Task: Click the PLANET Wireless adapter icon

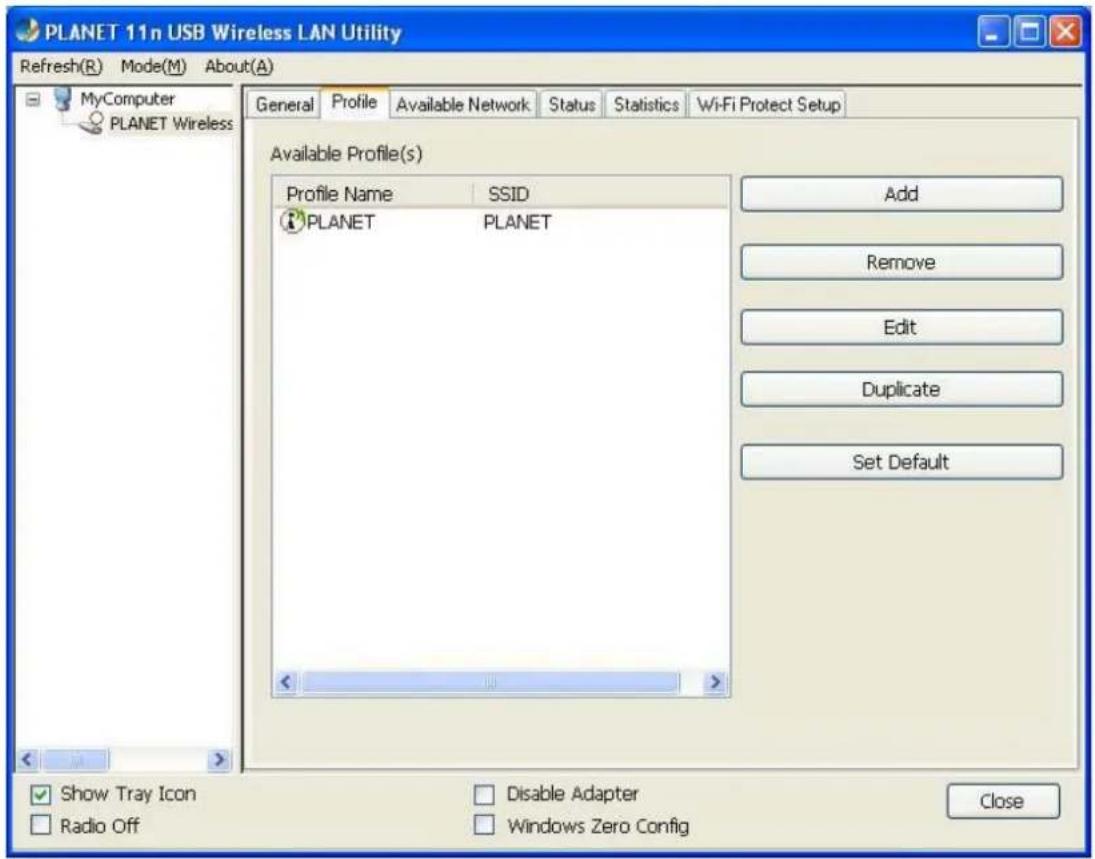Action: (91, 124)
